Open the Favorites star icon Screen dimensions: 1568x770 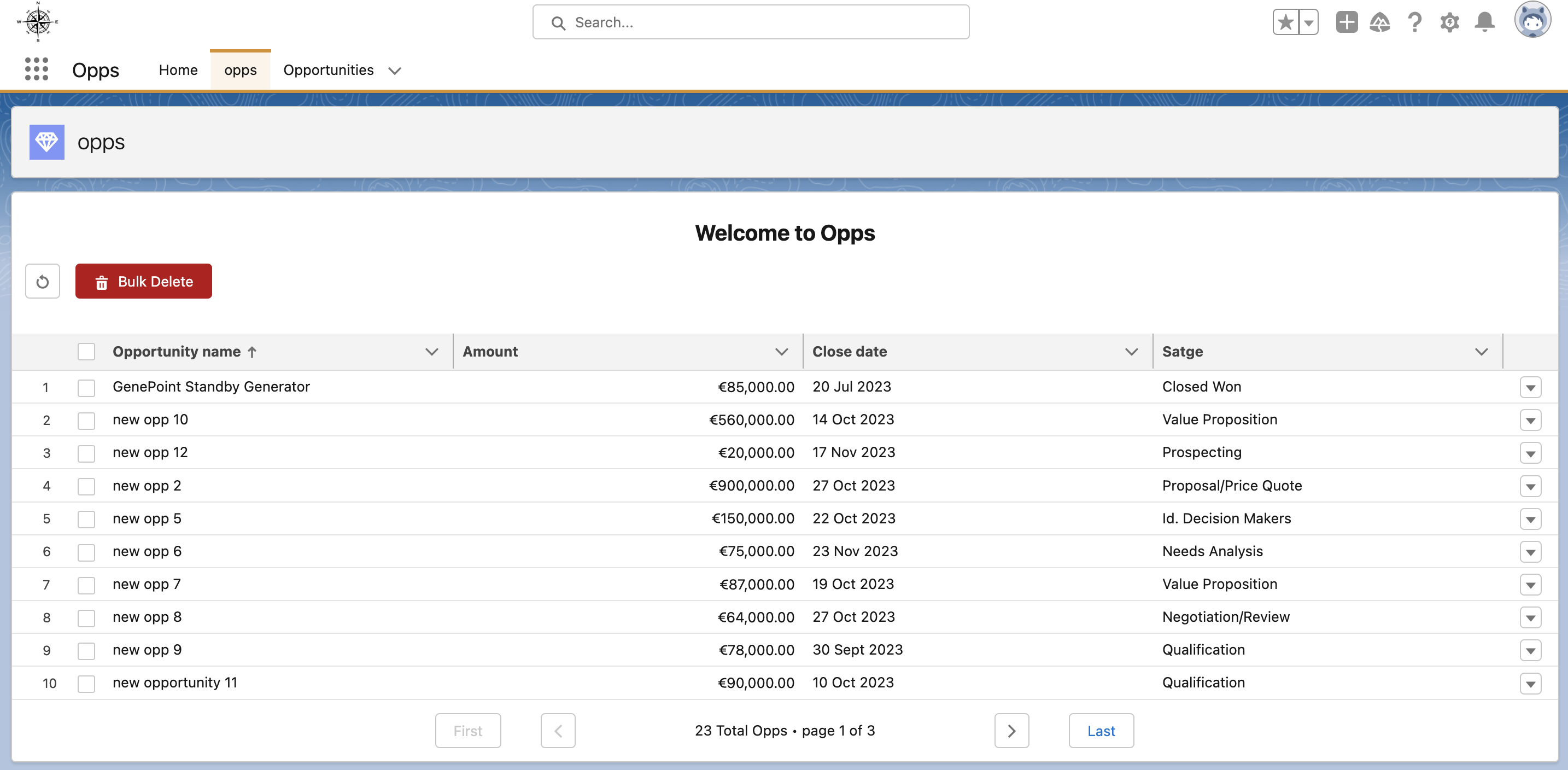[x=1285, y=22]
